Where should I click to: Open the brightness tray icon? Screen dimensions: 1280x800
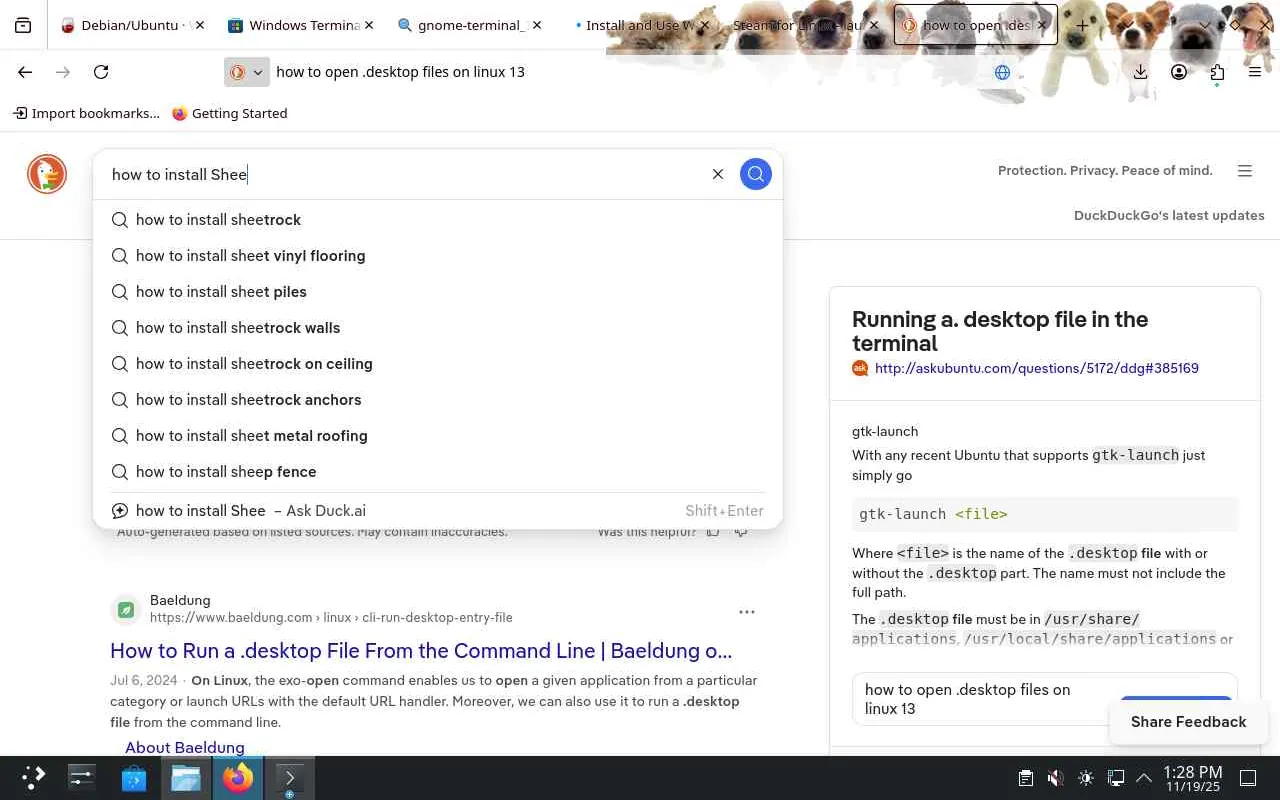coord(1086,778)
